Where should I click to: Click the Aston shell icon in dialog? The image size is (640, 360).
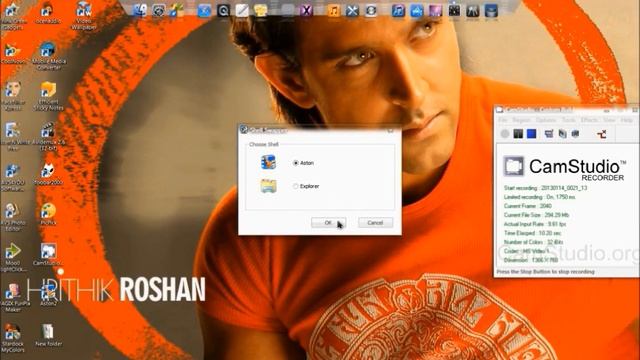pyautogui.click(x=268, y=162)
